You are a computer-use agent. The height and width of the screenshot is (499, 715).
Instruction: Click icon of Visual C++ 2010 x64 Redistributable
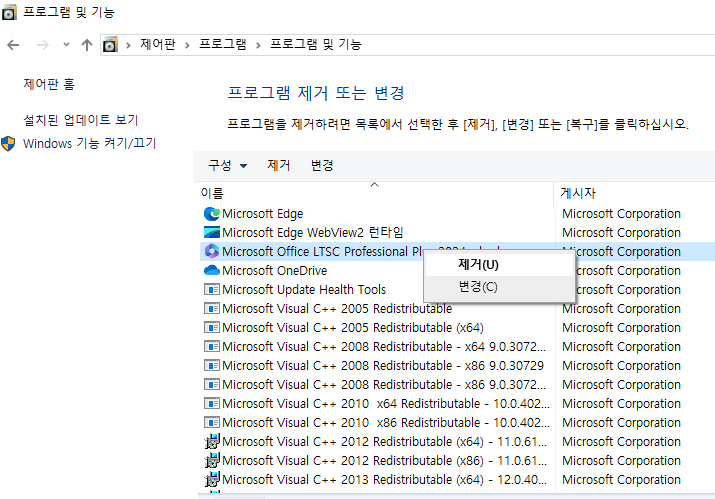212,404
